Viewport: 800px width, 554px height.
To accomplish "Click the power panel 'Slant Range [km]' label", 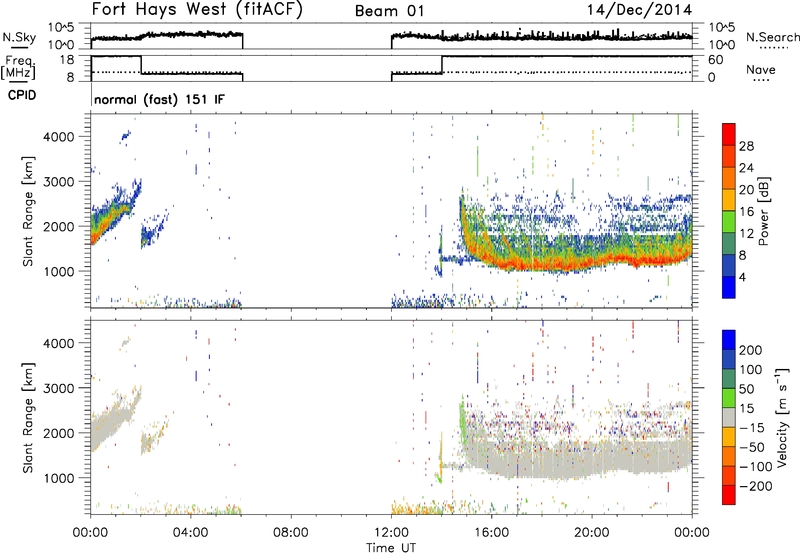I will [x=28, y=211].
